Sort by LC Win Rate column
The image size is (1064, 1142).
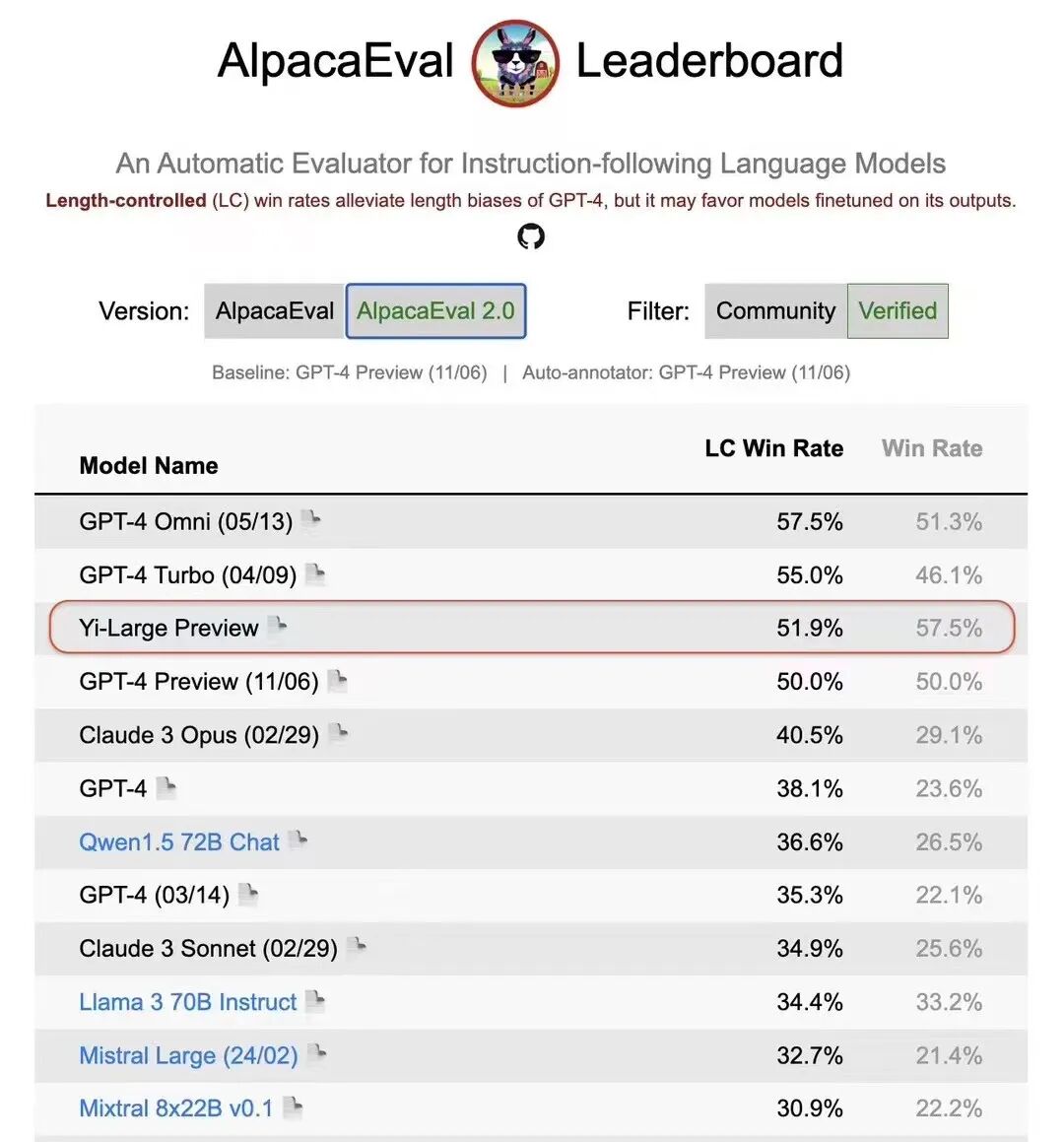click(x=773, y=448)
